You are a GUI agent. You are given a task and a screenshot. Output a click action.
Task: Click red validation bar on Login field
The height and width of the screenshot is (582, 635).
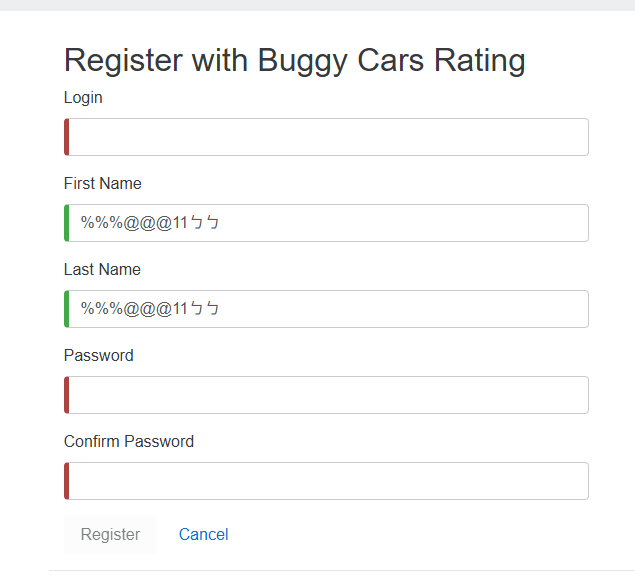coord(67,137)
